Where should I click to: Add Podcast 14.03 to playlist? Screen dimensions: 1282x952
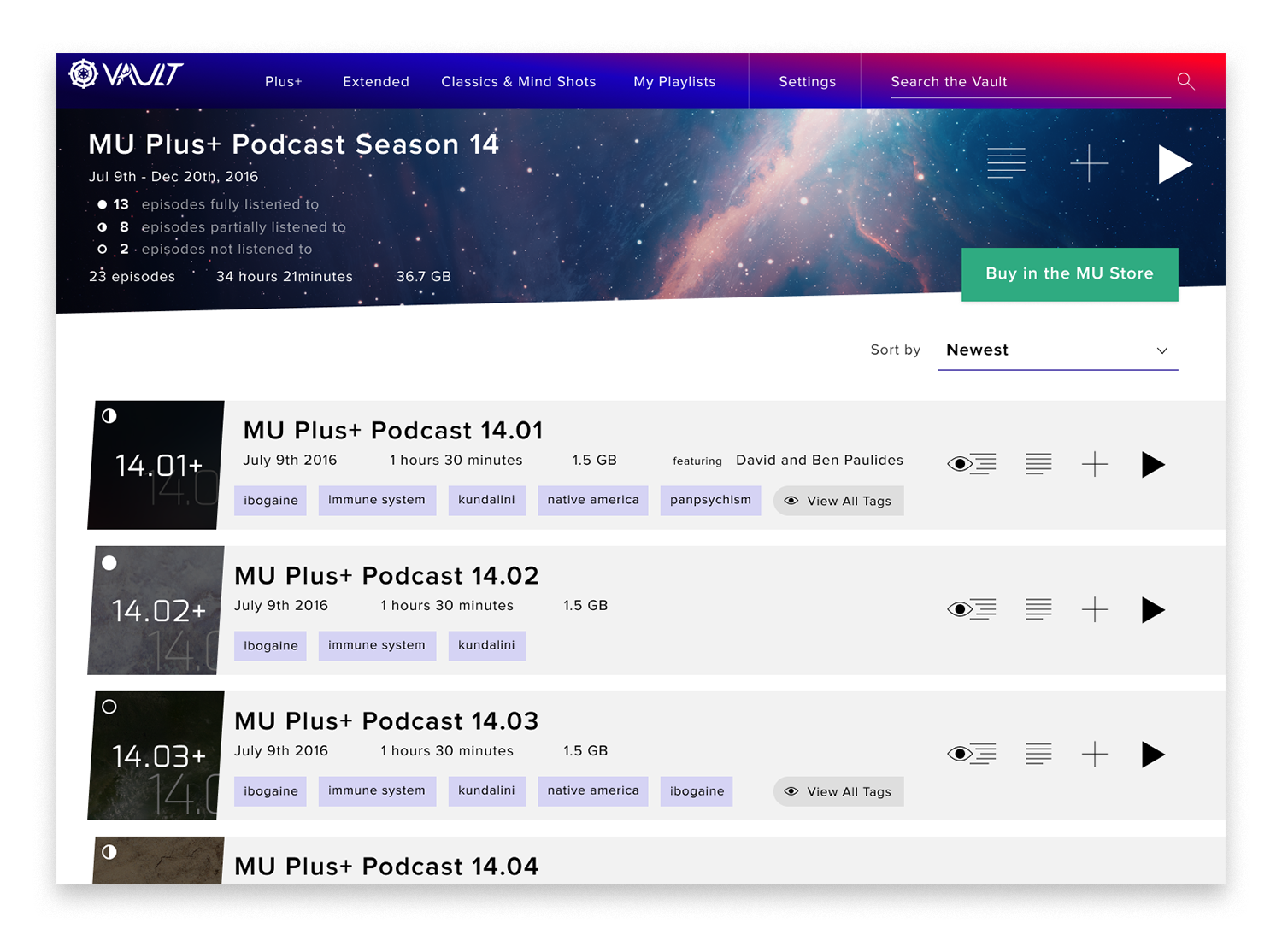coord(1095,754)
